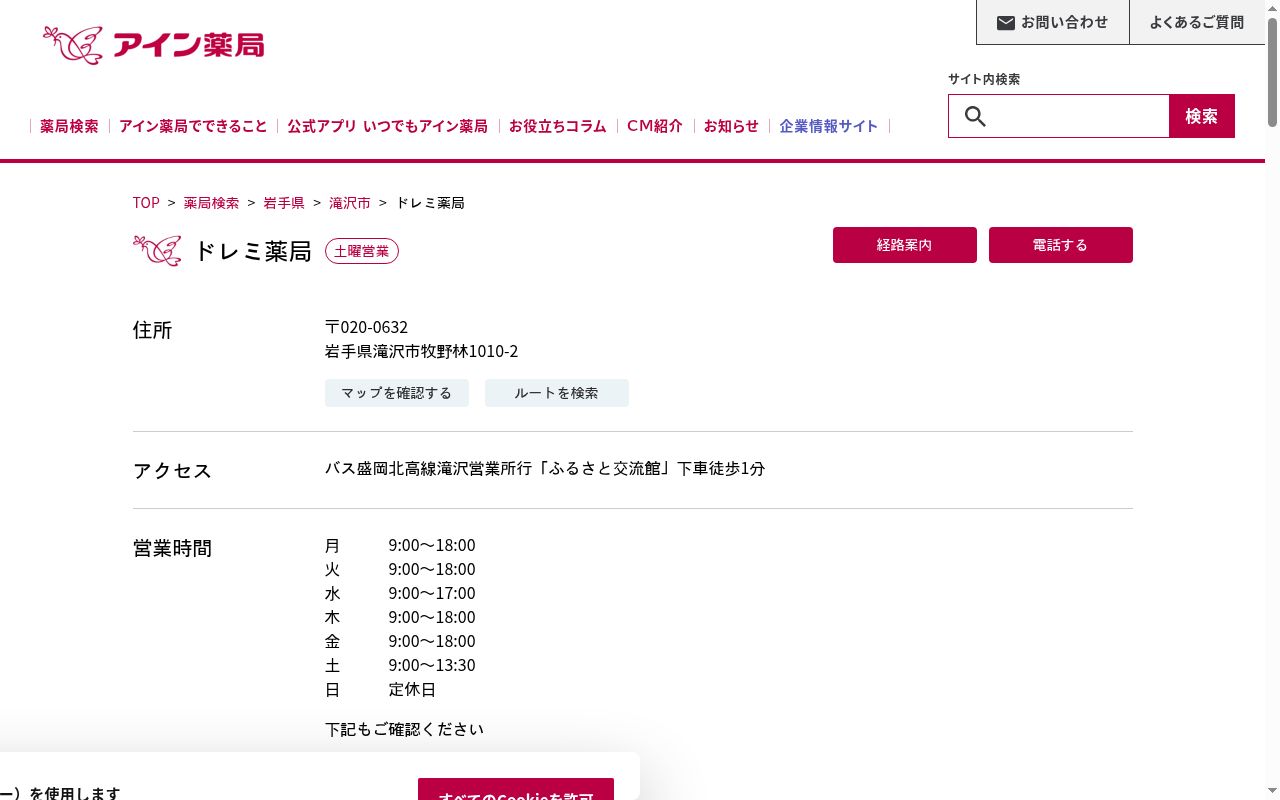Click Saturday hours 9:00〜13:30
1280x800 pixels.
coord(432,665)
